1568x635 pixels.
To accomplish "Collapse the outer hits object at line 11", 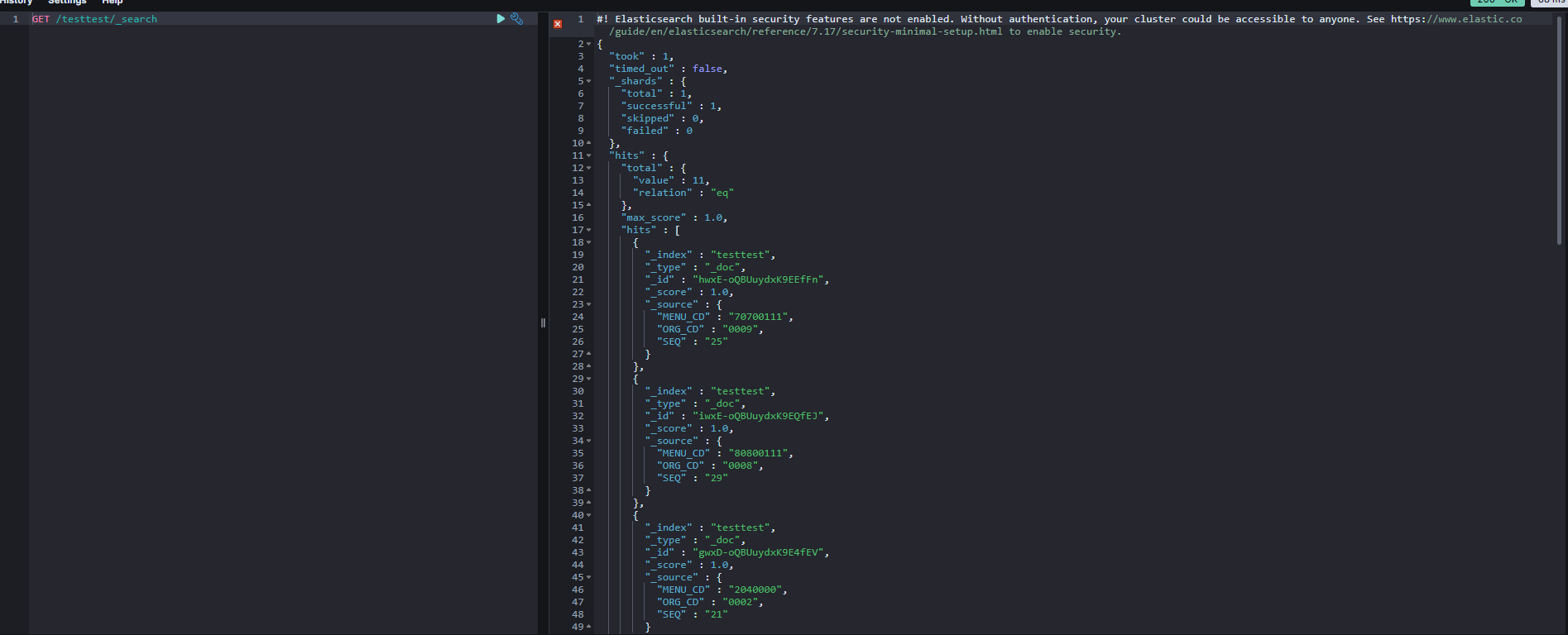I will tap(589, 155).
